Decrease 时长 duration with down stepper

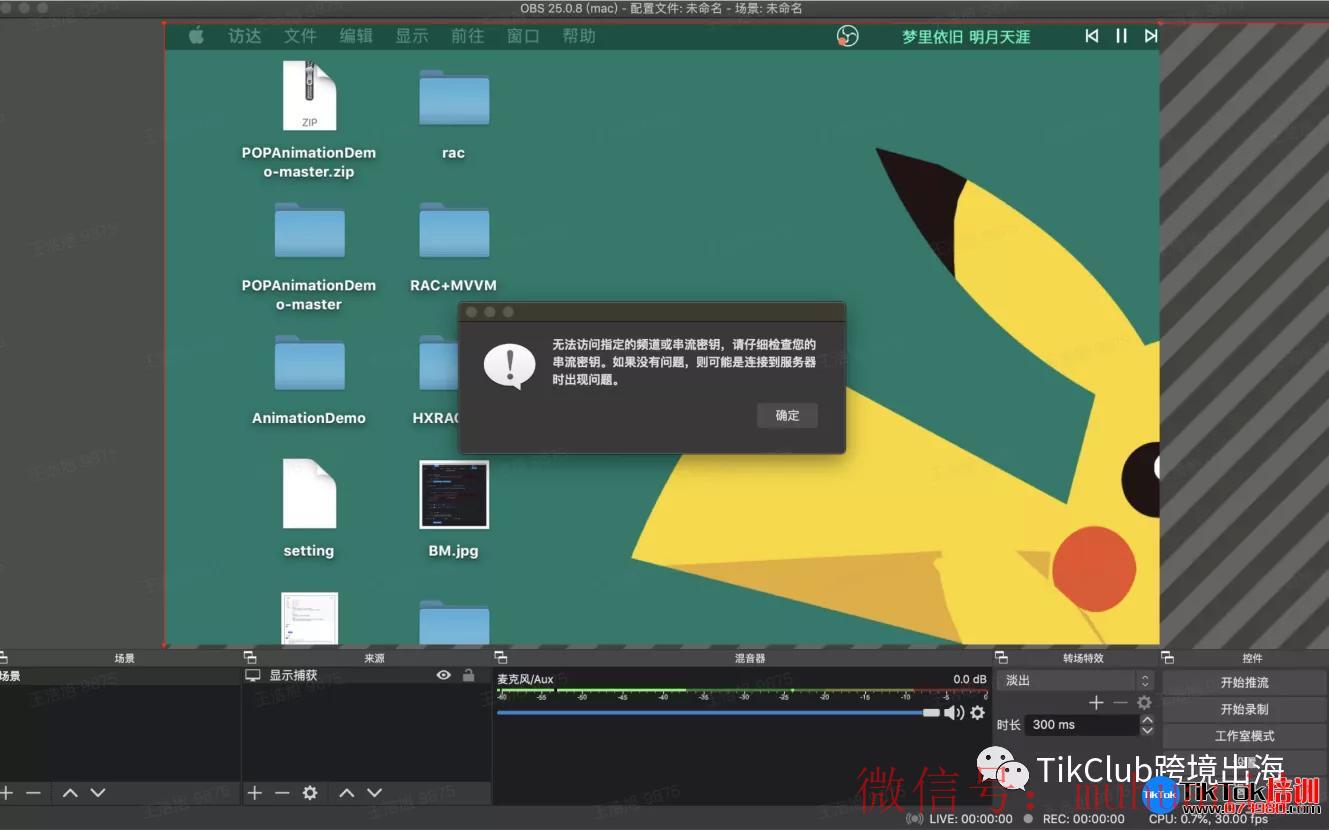tap(1147, 731)
